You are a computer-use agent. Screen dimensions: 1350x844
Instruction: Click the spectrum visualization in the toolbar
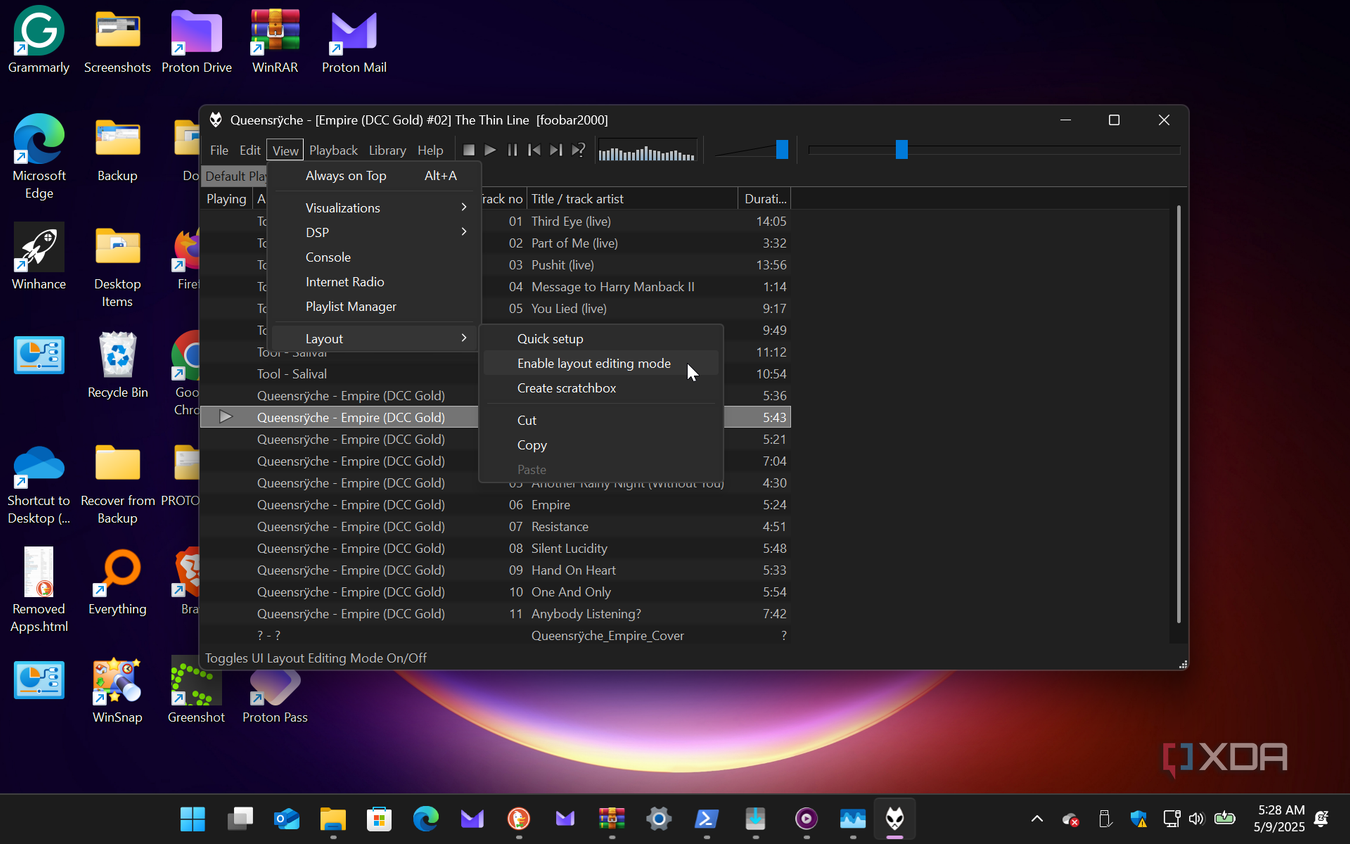tap(646, 151)
